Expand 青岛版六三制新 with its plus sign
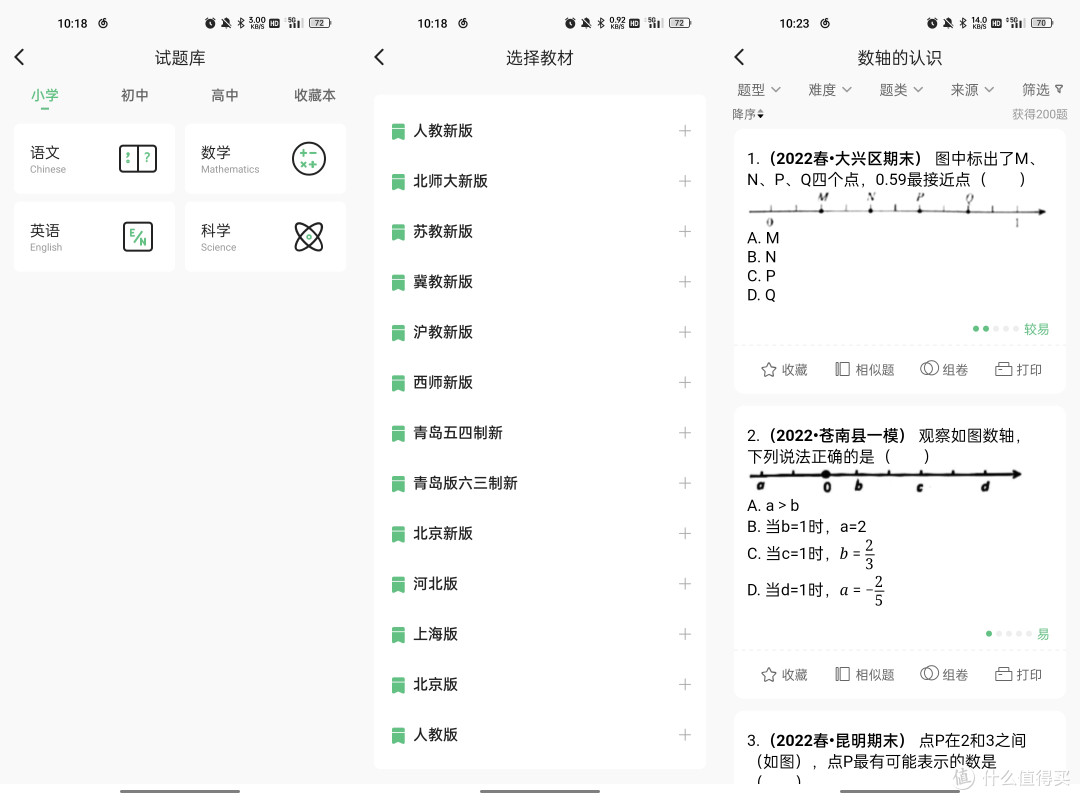1080x800 pixels. [685, 483]
